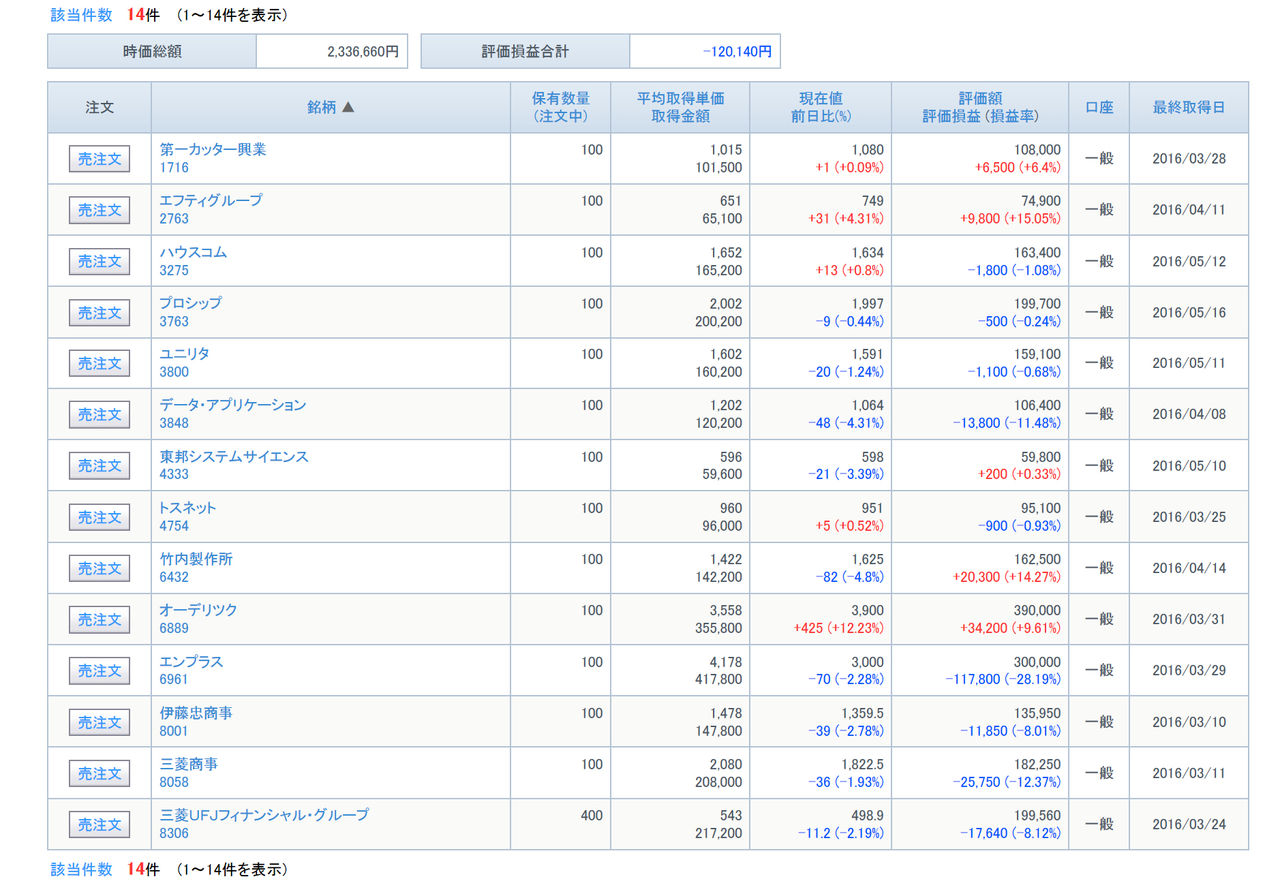Click stock code 1716
The width and height of the screenshot is (1280, 894).
click(174, 168)
